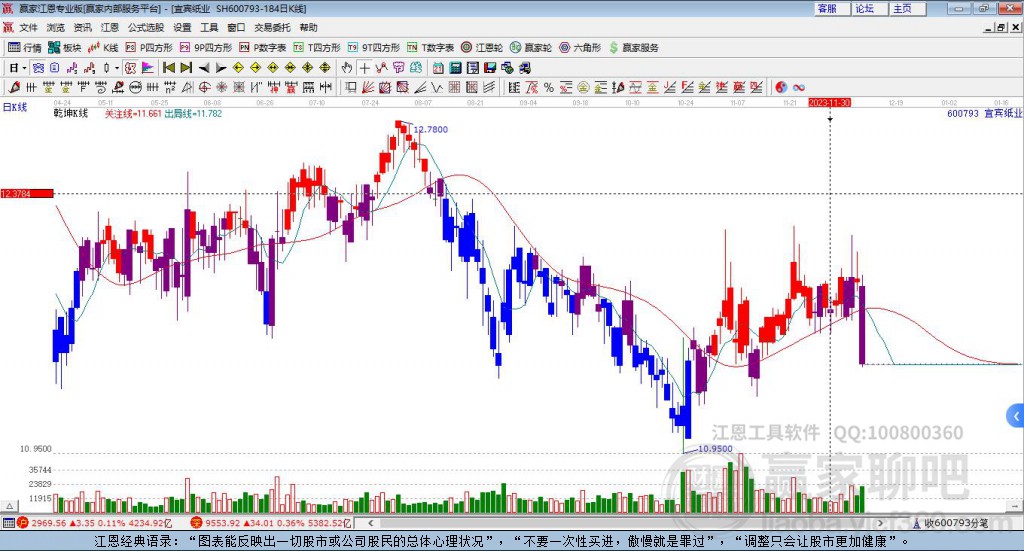Click the 日K线 period label
Screen dimensions: 1024x551
[15, 107]
